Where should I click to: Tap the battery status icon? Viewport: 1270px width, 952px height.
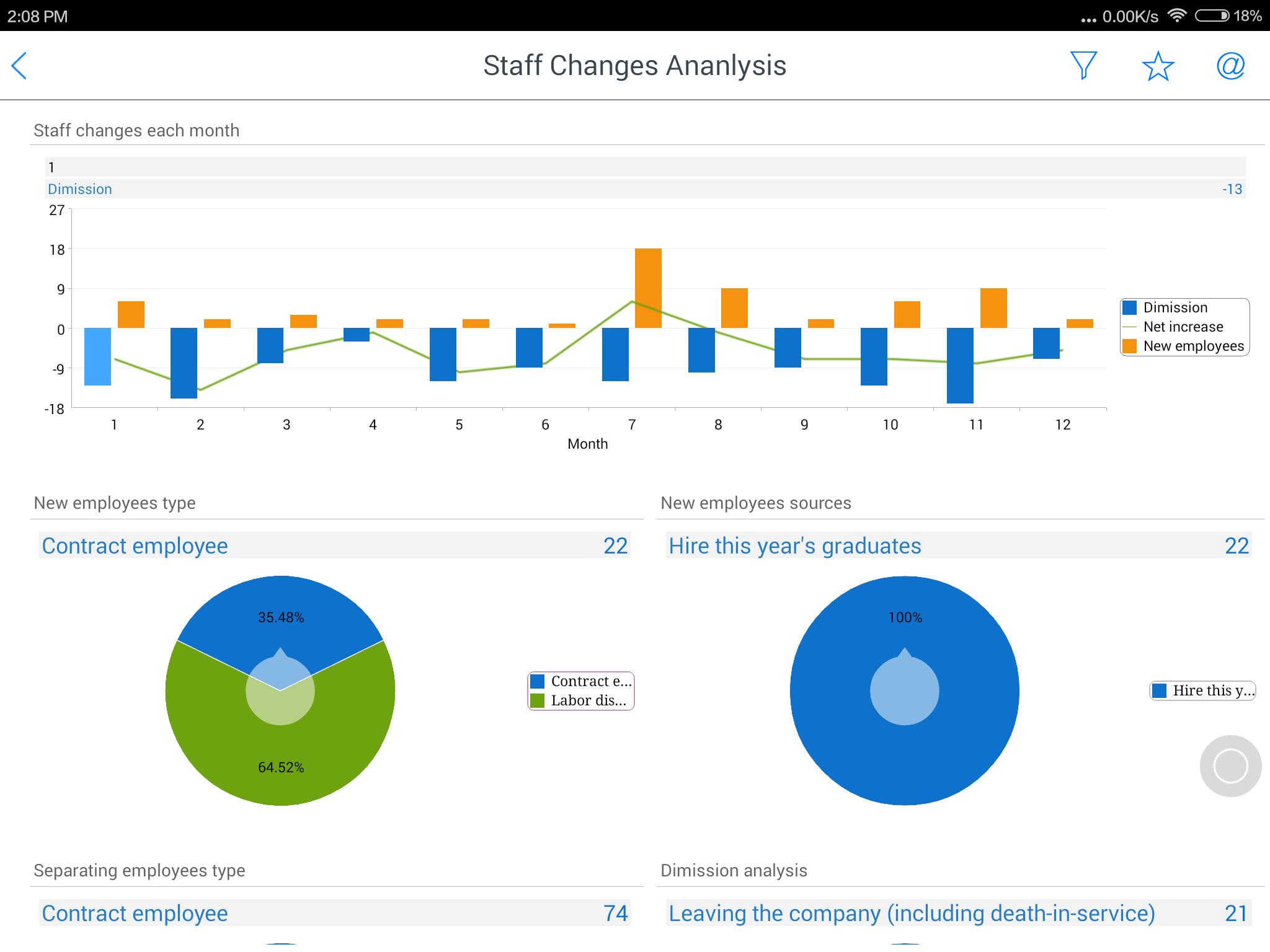tap(1212, 15)
